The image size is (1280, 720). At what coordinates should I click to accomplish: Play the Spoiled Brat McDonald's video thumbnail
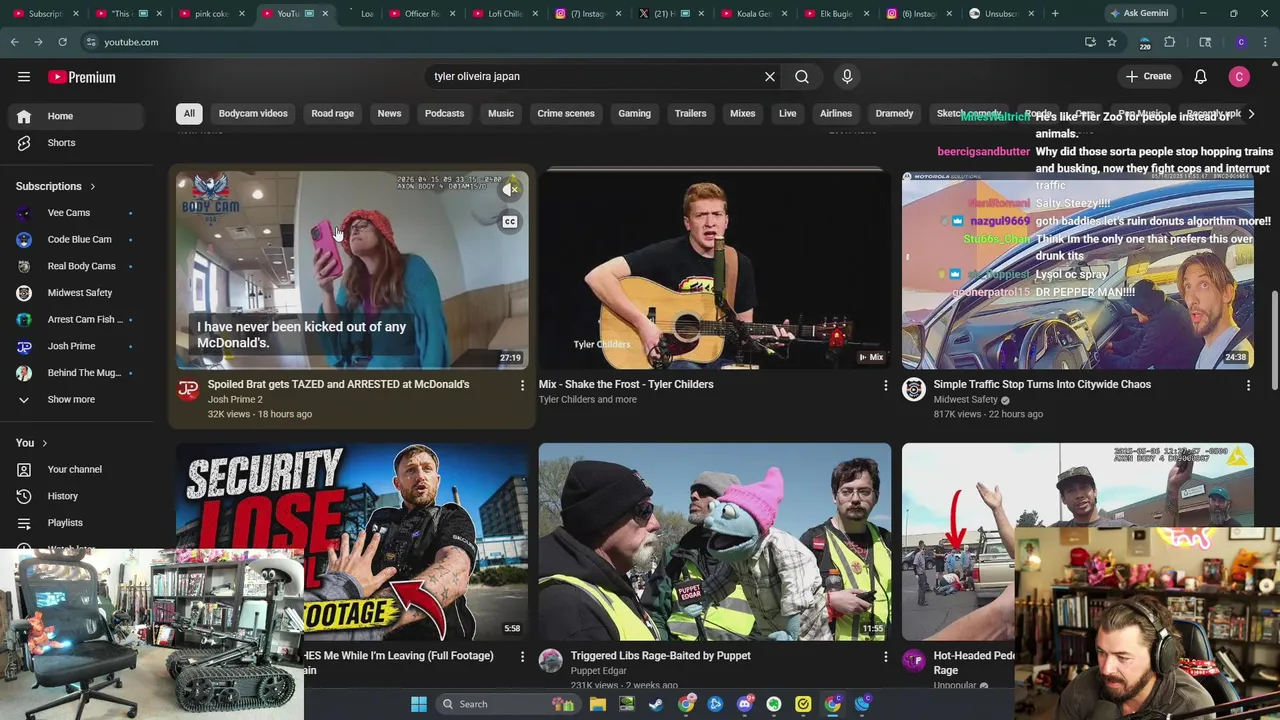click(352, 270)
